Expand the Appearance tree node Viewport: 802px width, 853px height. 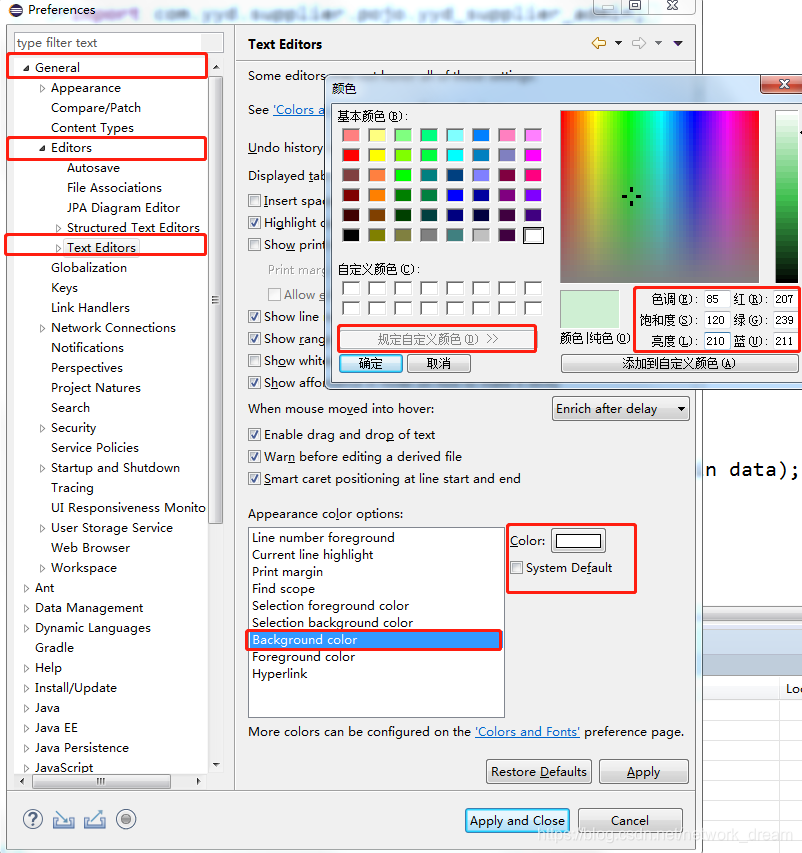click(42, 88)
